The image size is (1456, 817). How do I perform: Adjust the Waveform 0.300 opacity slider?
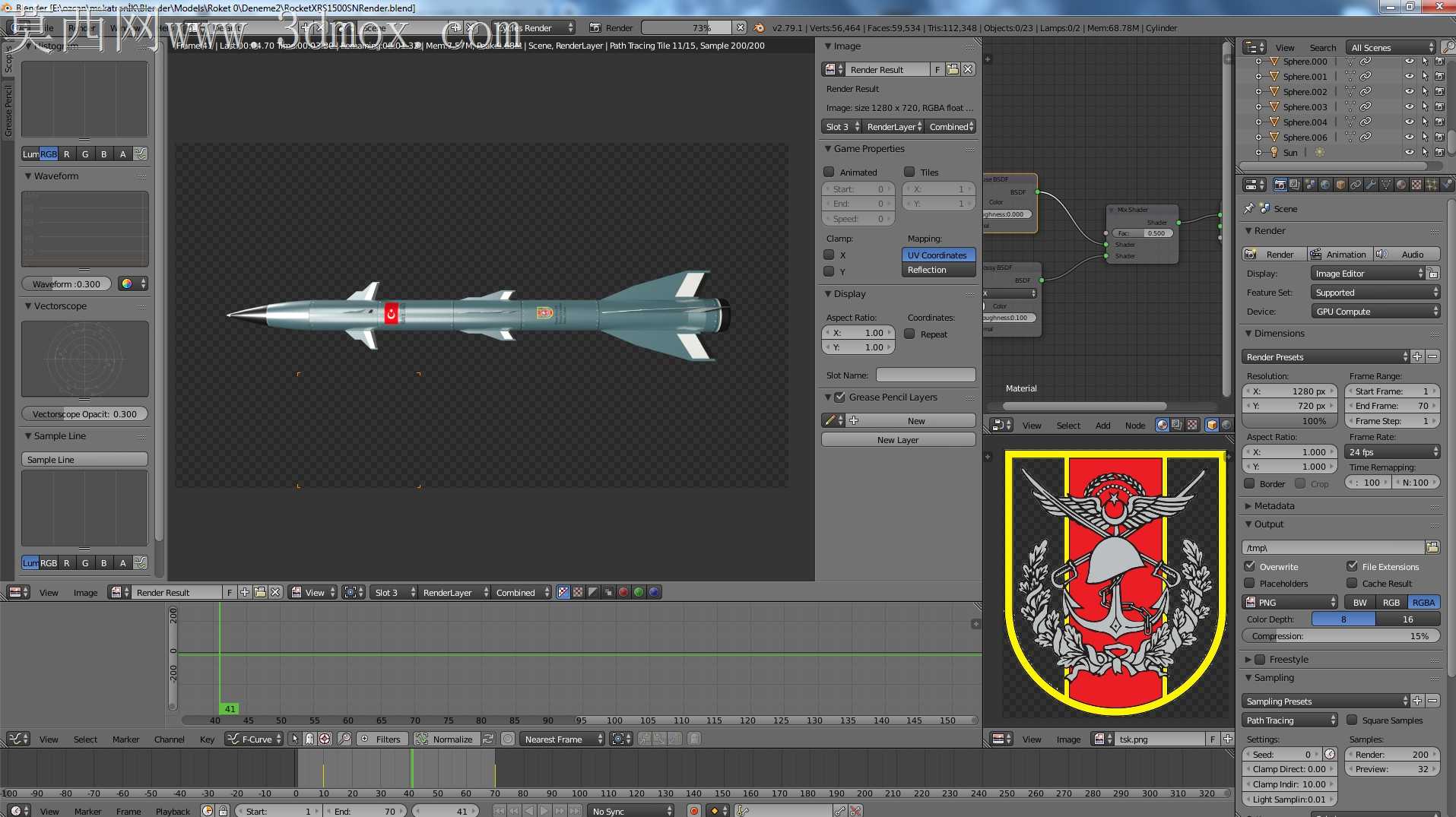point(66,284)
